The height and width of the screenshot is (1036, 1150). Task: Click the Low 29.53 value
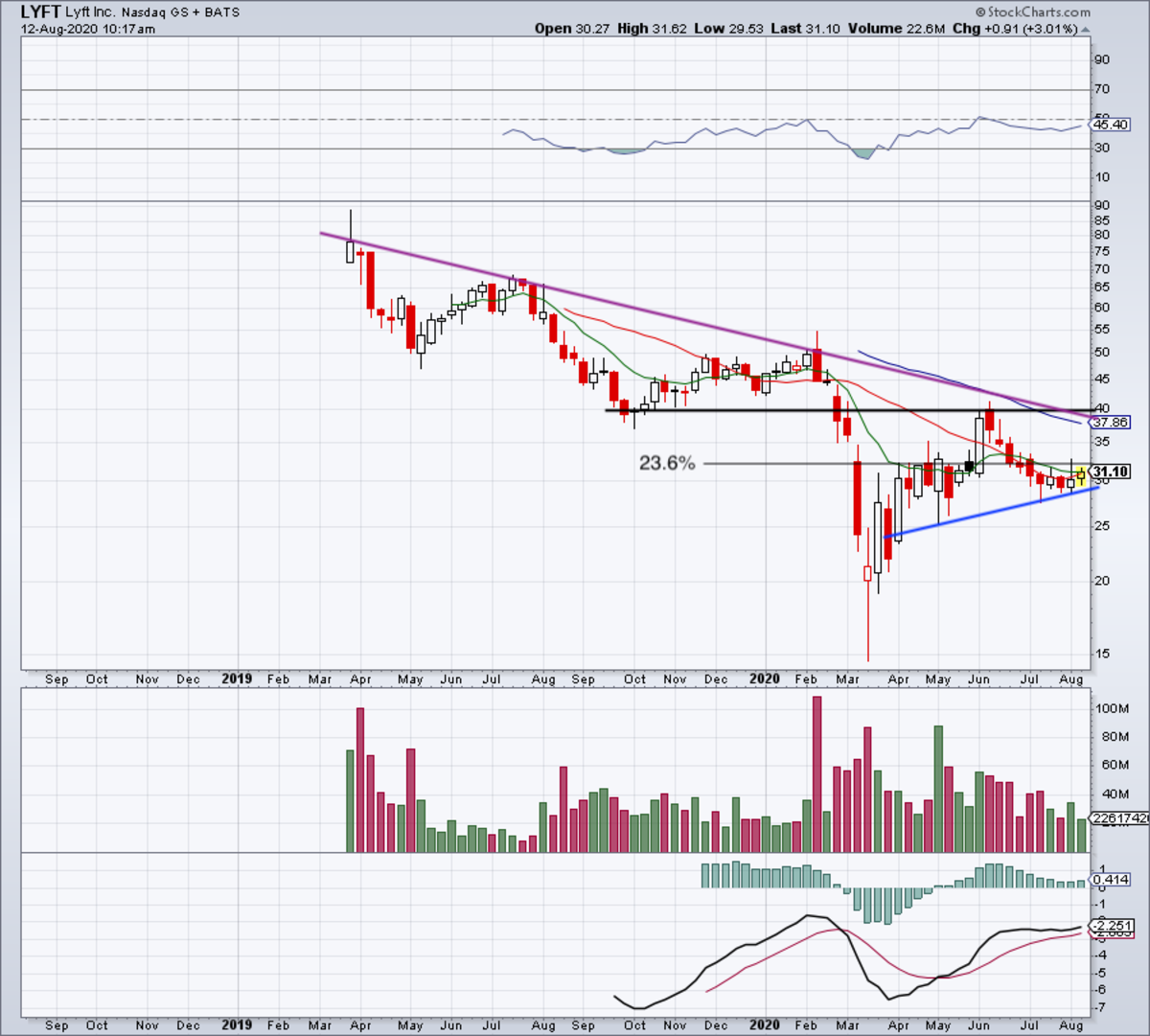pos(729,29)
